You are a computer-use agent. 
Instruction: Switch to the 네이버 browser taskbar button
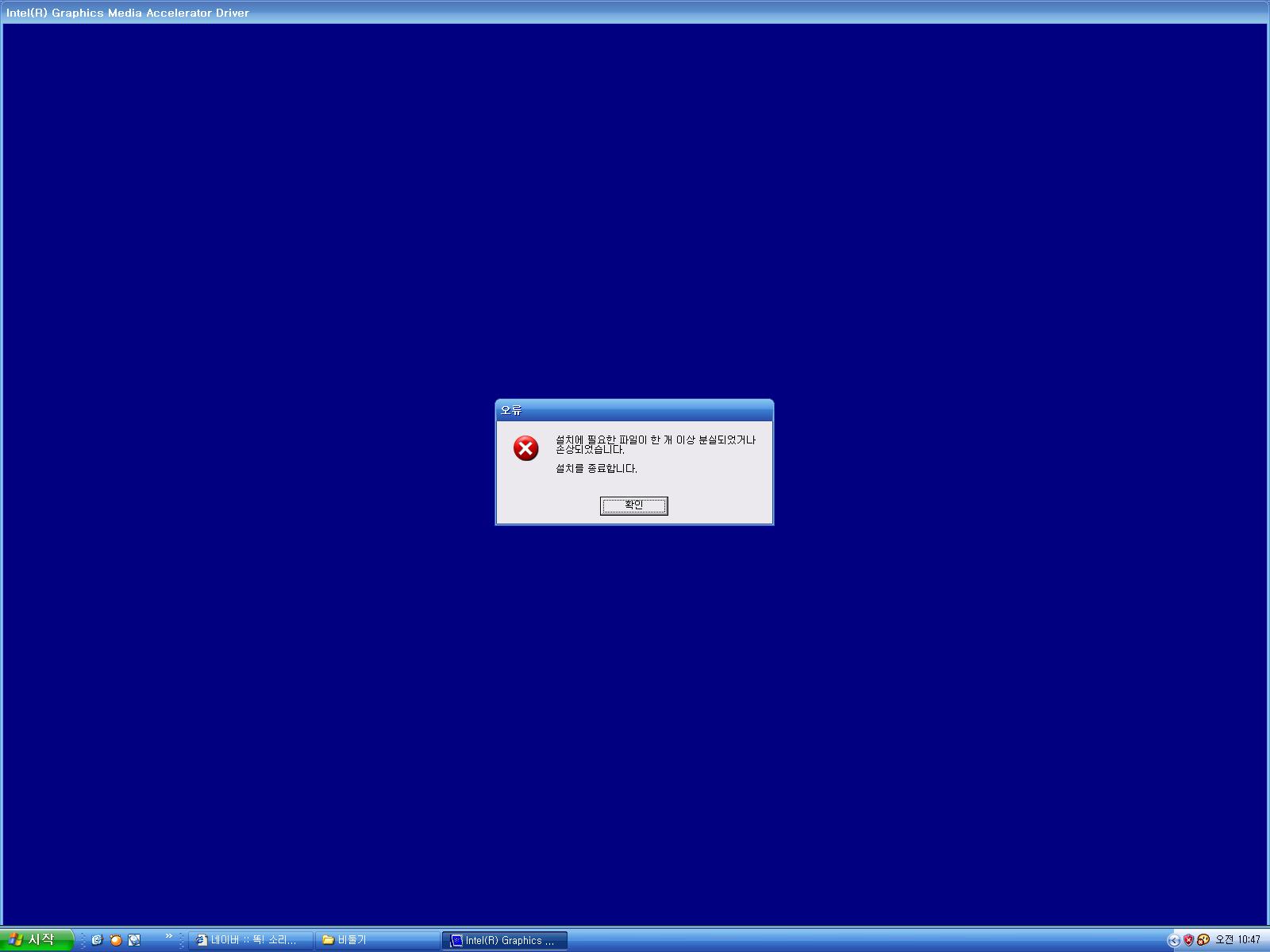tap(251, 940)
